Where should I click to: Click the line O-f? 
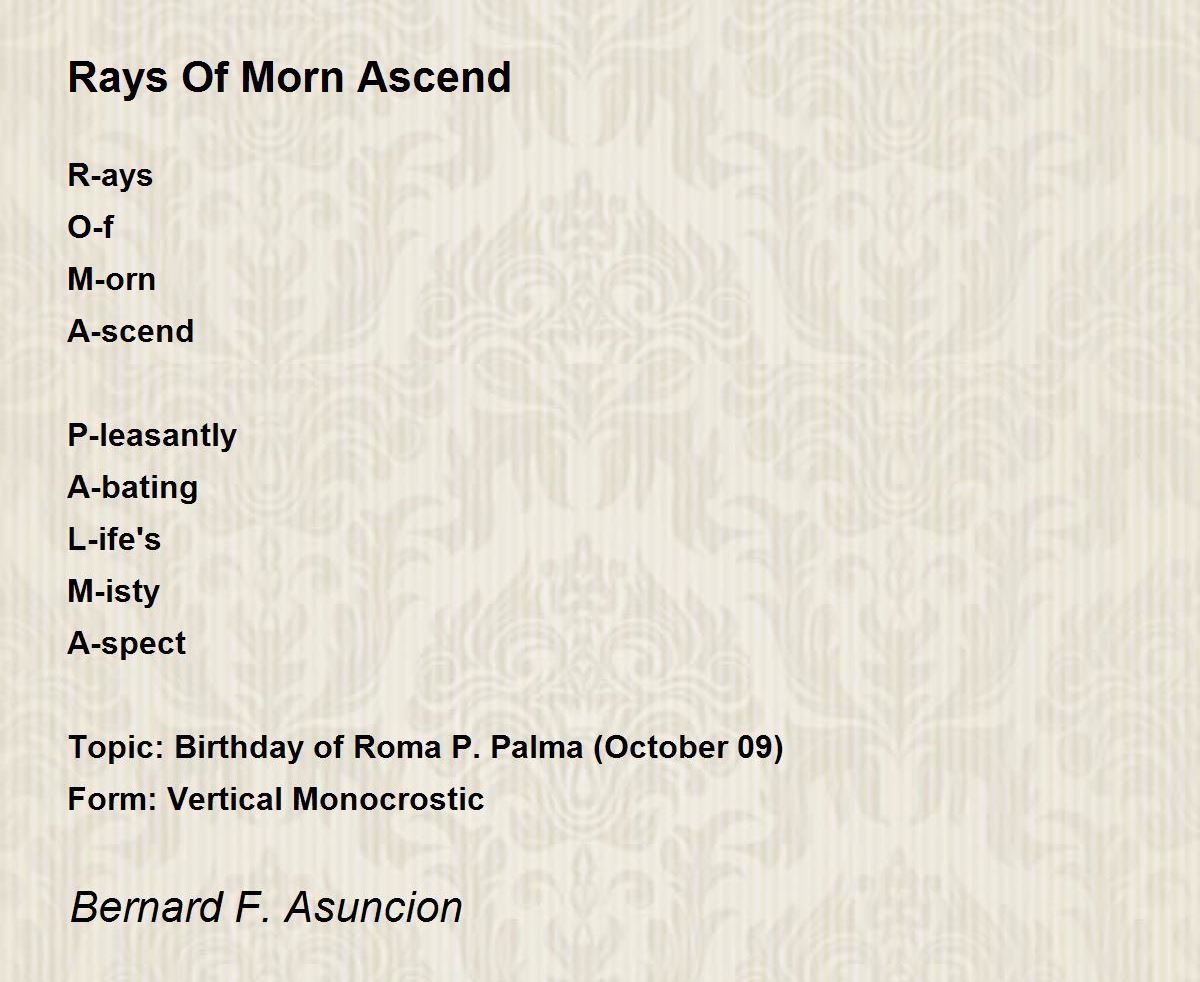90,227
